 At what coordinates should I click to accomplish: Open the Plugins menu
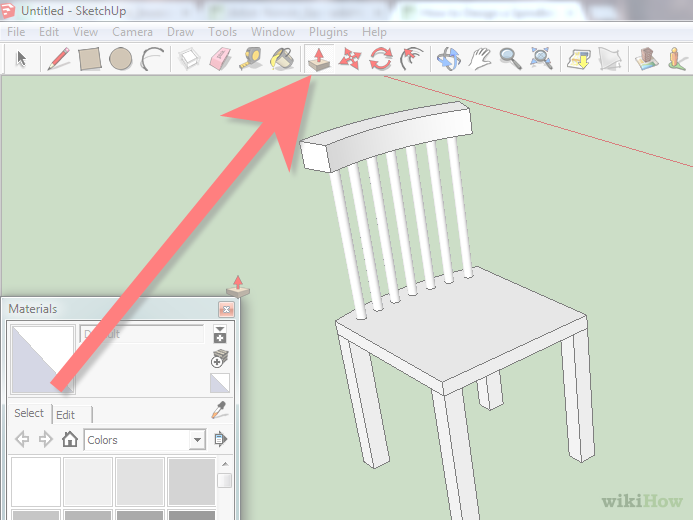pyautogui.click(x=328, y=32)
